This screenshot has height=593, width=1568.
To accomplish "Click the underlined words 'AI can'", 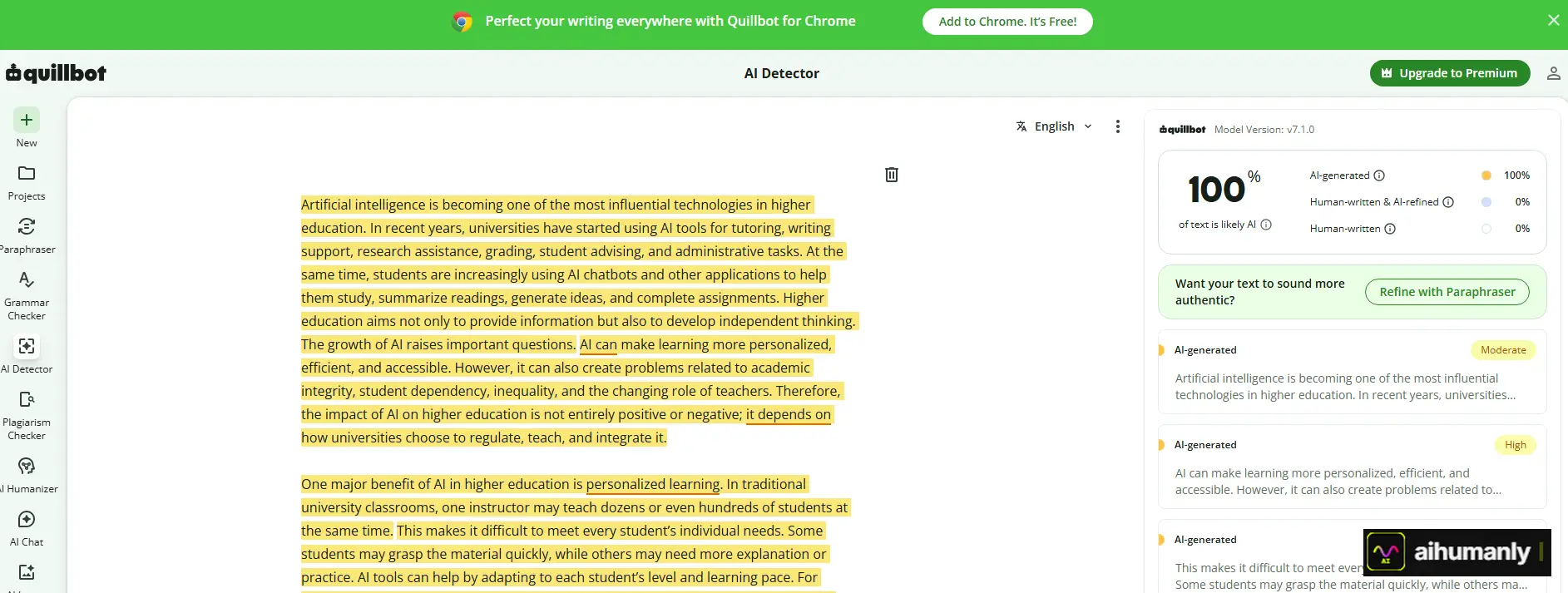I will click(598, 344).
